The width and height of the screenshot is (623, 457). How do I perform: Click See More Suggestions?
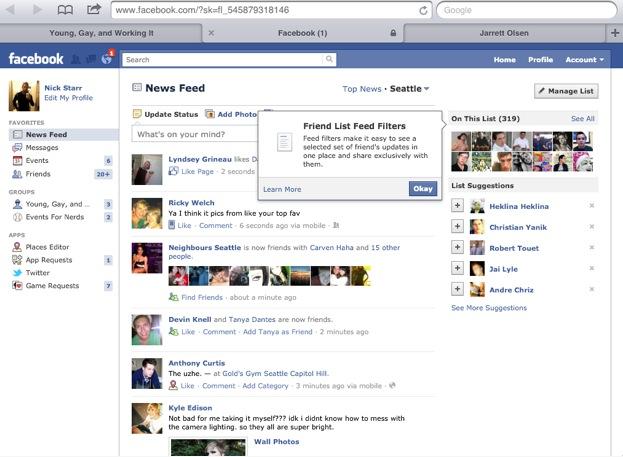click(x=489, y=308)
